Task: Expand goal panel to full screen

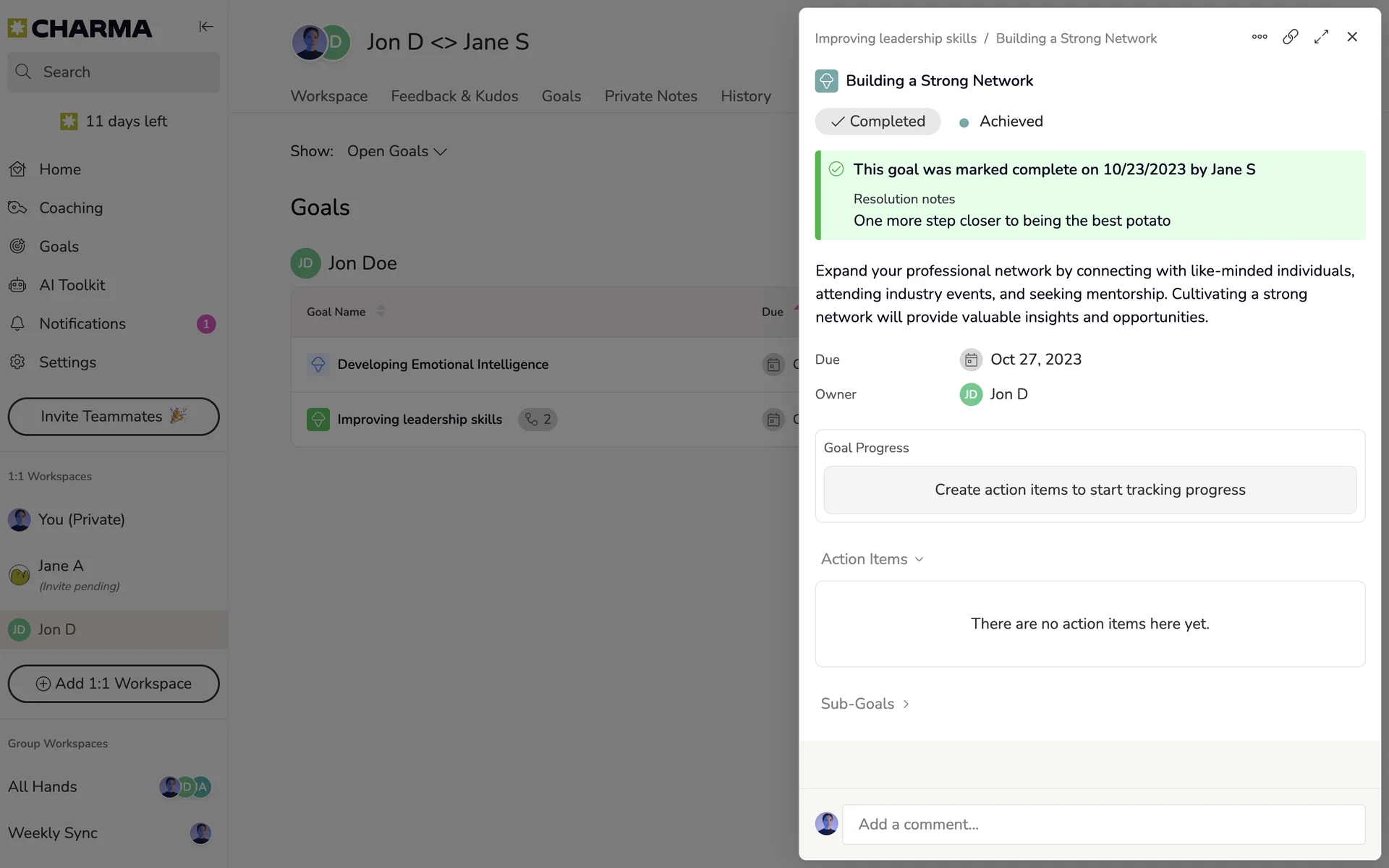Action: click(1321, 37)
